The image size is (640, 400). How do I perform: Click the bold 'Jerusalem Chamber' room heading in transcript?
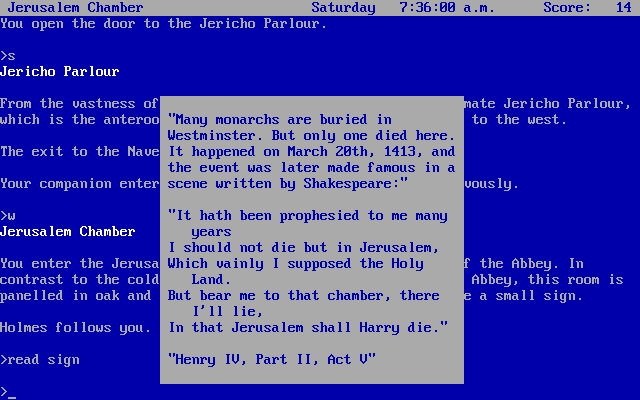click(x=68, y=231)
